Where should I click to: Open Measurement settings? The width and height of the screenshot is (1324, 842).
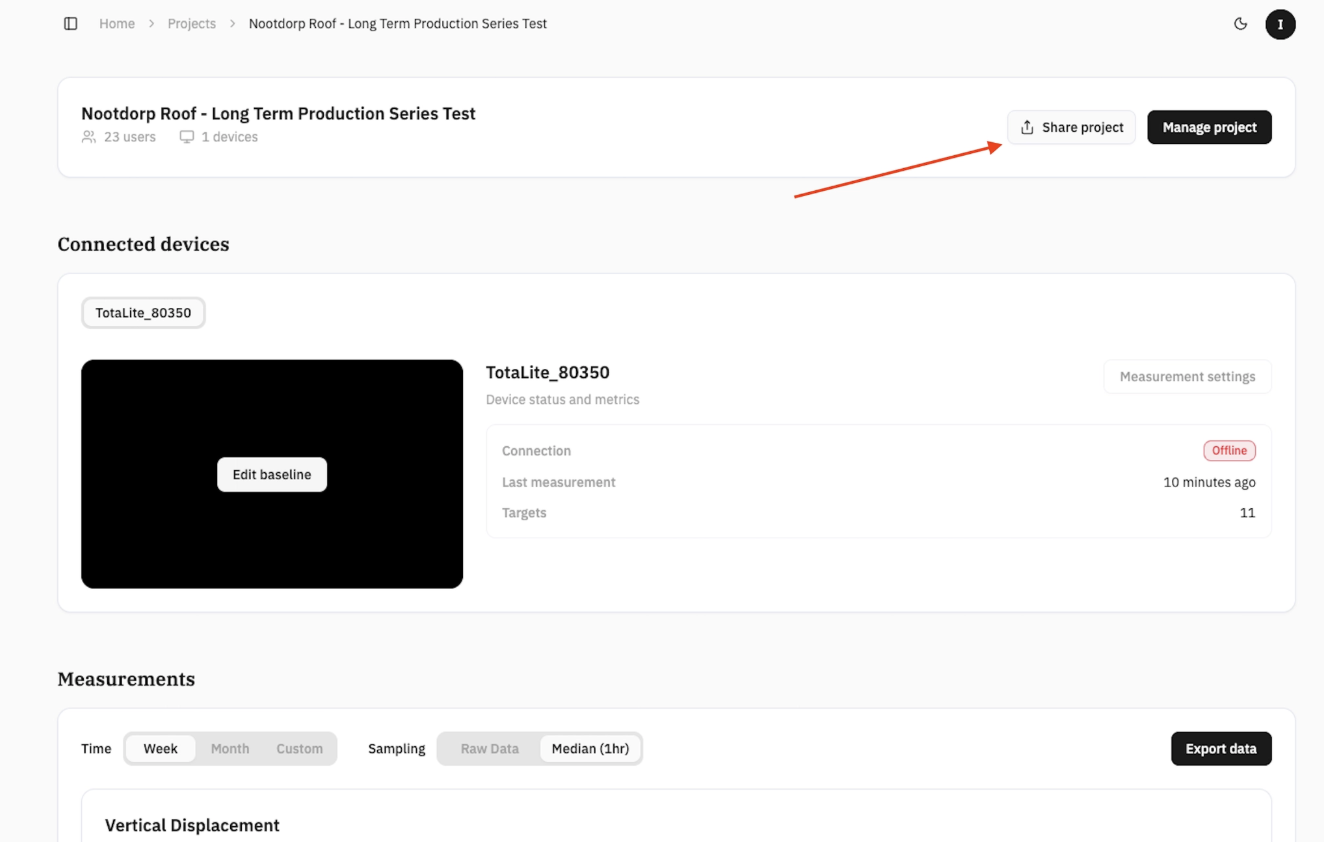click(x=1187, y=377)
